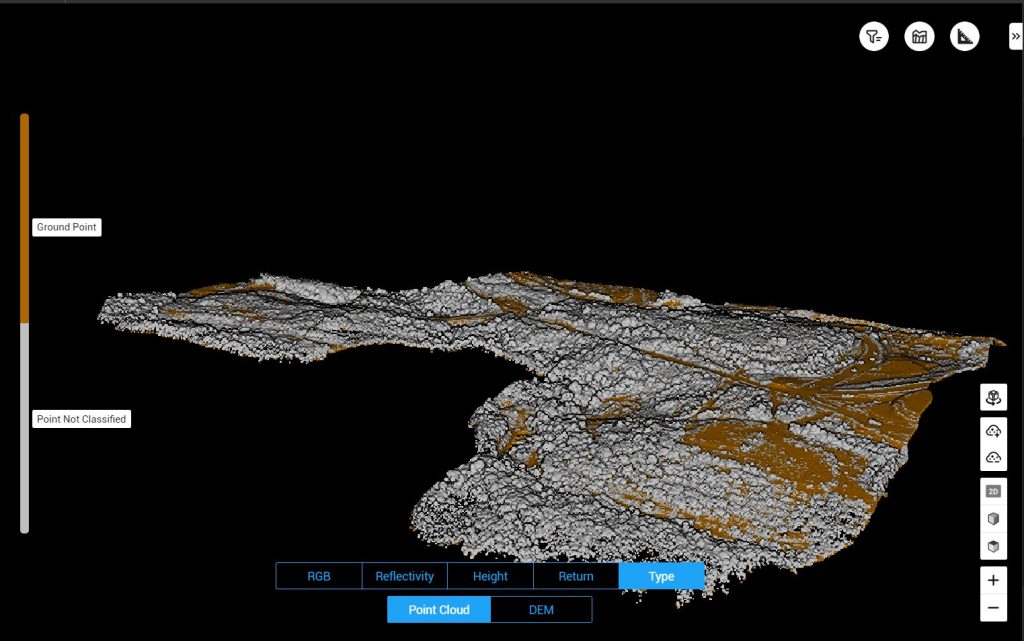Switch to Reflectivity coloring tab
This screenshot has width=1024, height=641.
404,576
